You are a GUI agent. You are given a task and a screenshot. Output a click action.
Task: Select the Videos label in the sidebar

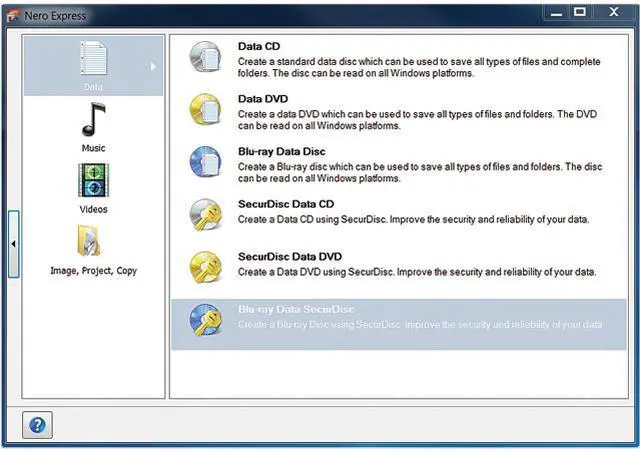[93, 209]
